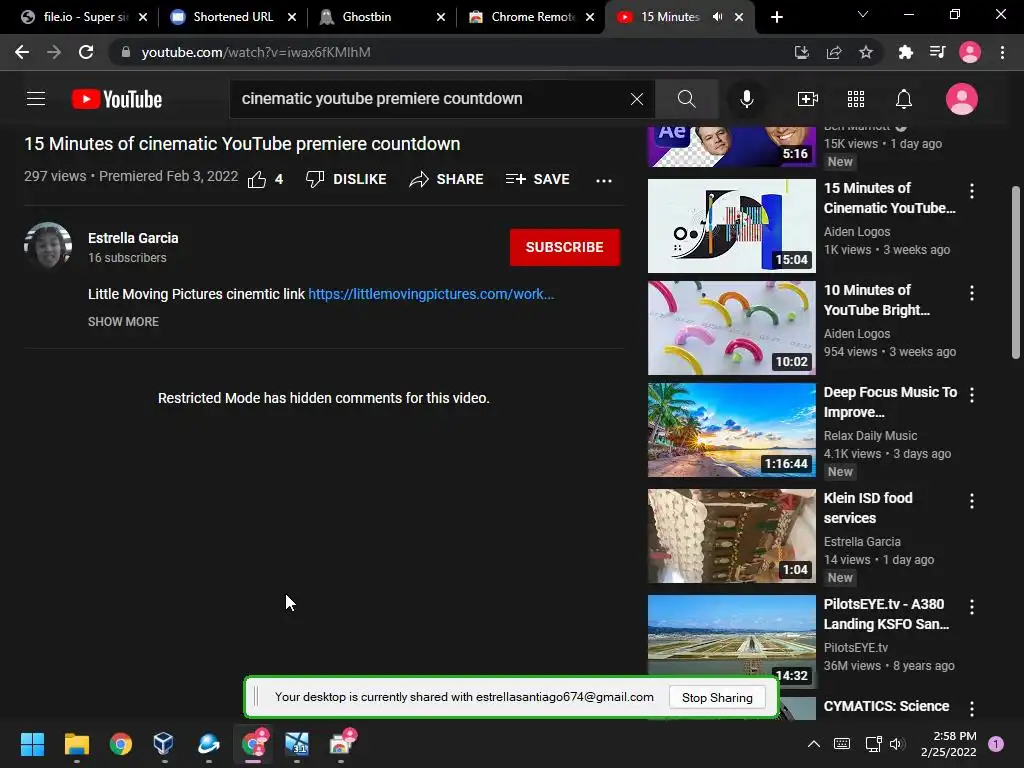Open the touch keyboard tray icon

pyautogui.click(x=842, y=744)
